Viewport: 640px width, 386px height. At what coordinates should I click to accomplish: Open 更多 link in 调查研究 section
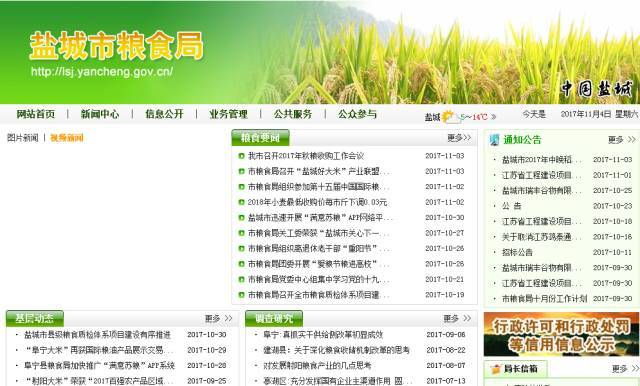458,318
